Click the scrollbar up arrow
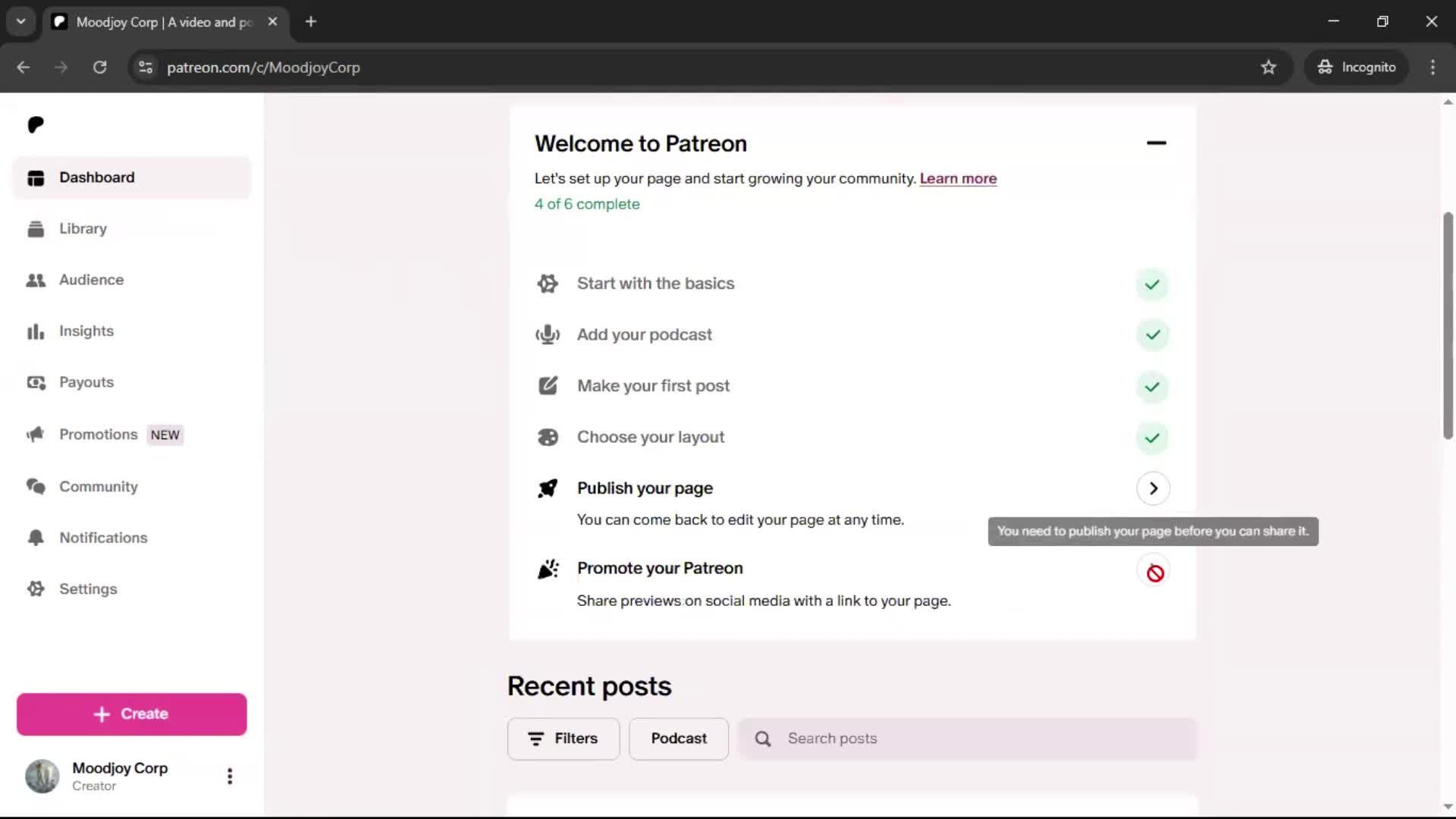This screenshot has width=1456, height=819. pyautogui.click(x=1448, y=102)
